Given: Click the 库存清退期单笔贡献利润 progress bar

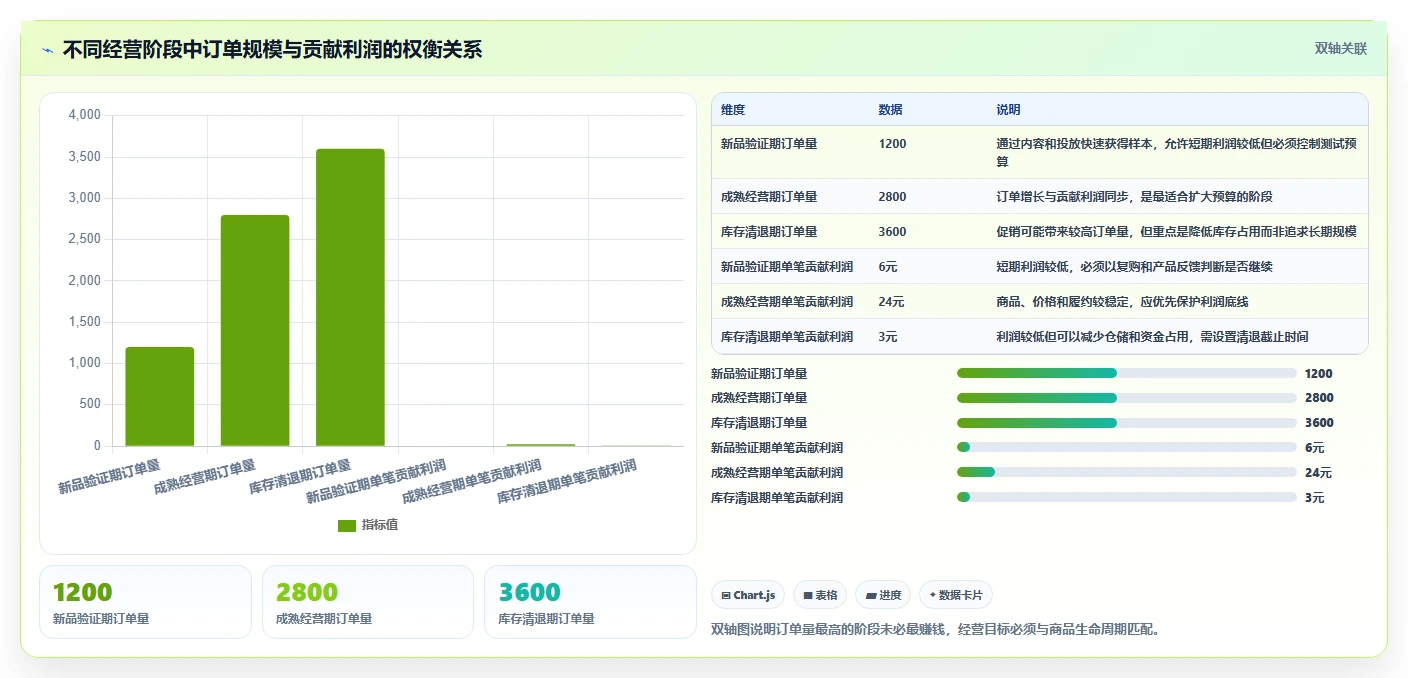Looking at the screenshot, I should click(1127, 497).
